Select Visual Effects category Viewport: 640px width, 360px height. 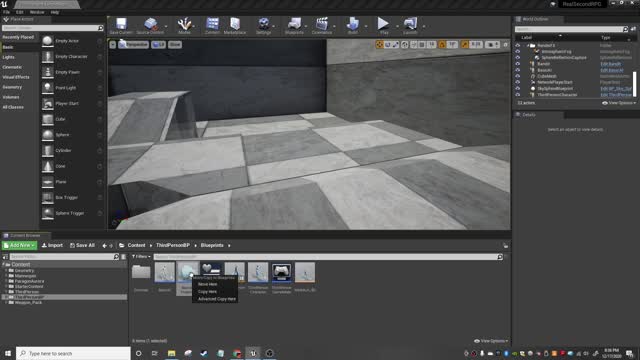pos(16,77)
